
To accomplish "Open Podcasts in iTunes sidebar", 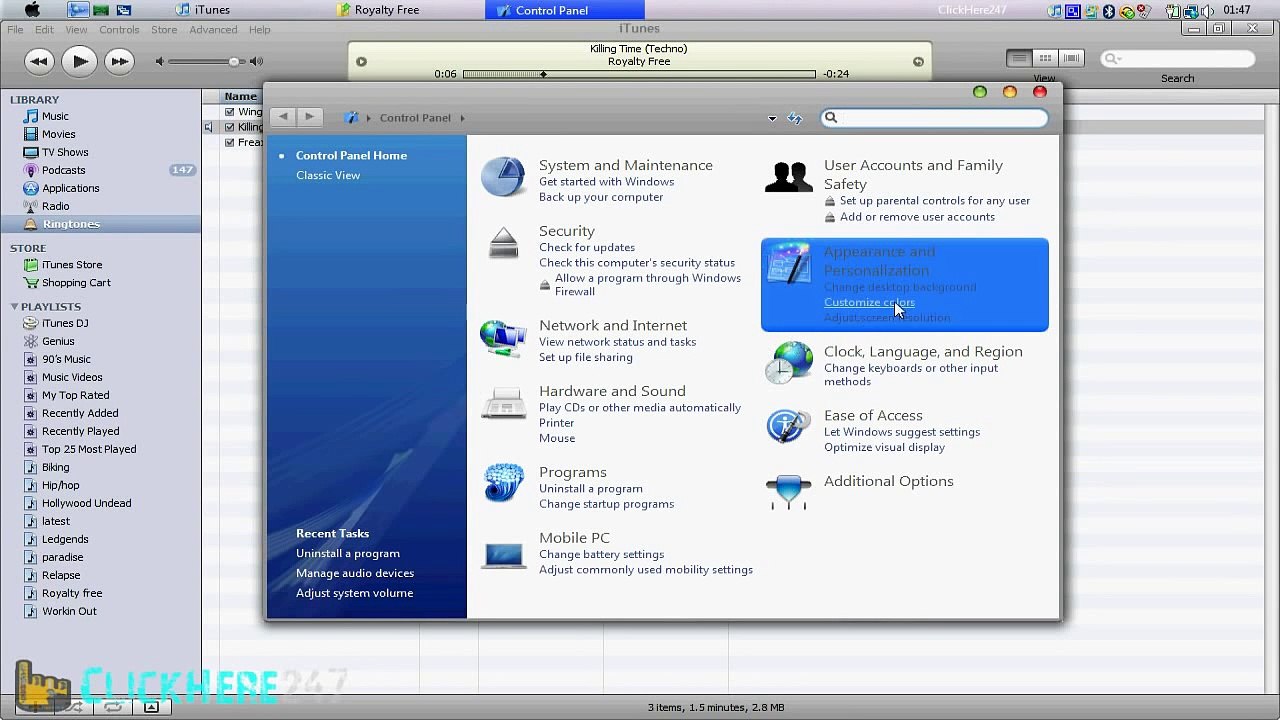I will 63,170.
